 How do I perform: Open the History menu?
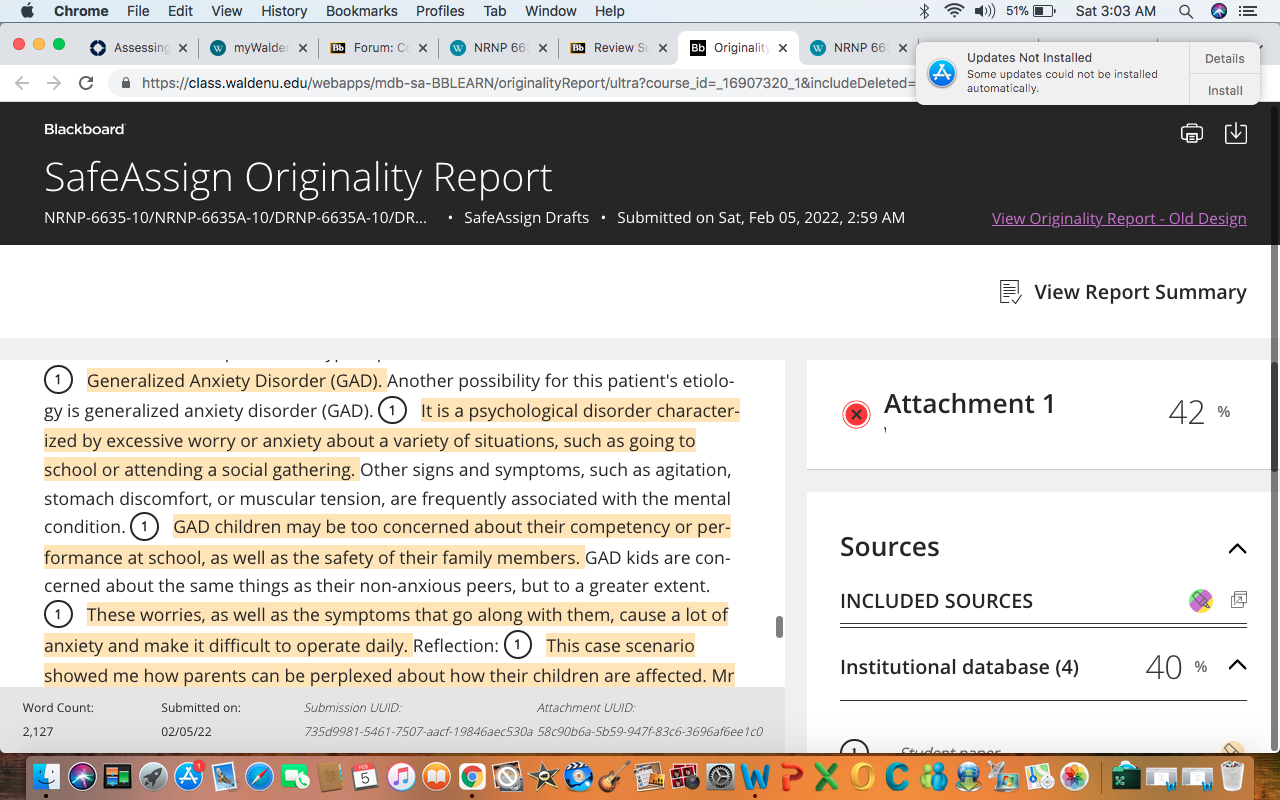(284, 11)
